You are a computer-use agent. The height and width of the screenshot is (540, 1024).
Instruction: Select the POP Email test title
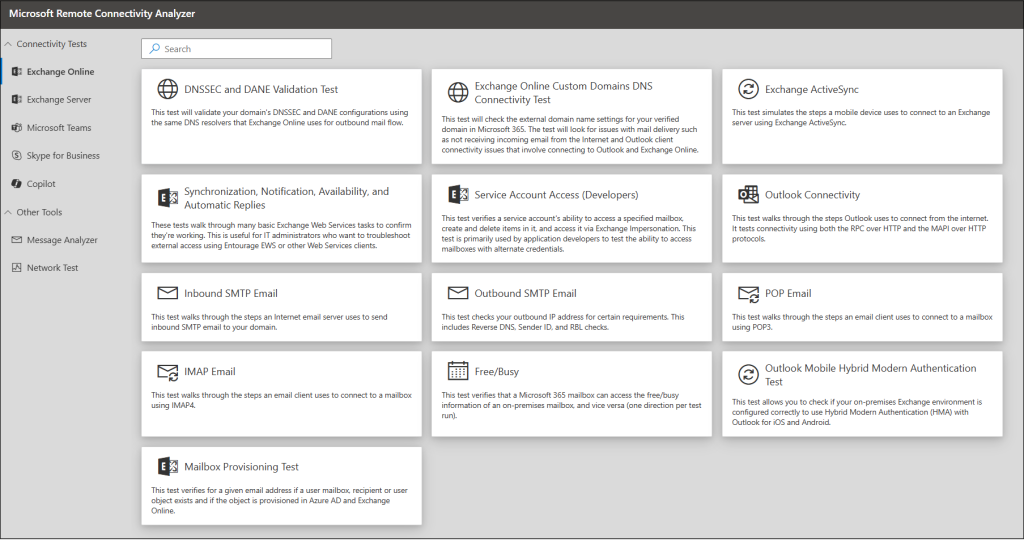coord(788,293)
